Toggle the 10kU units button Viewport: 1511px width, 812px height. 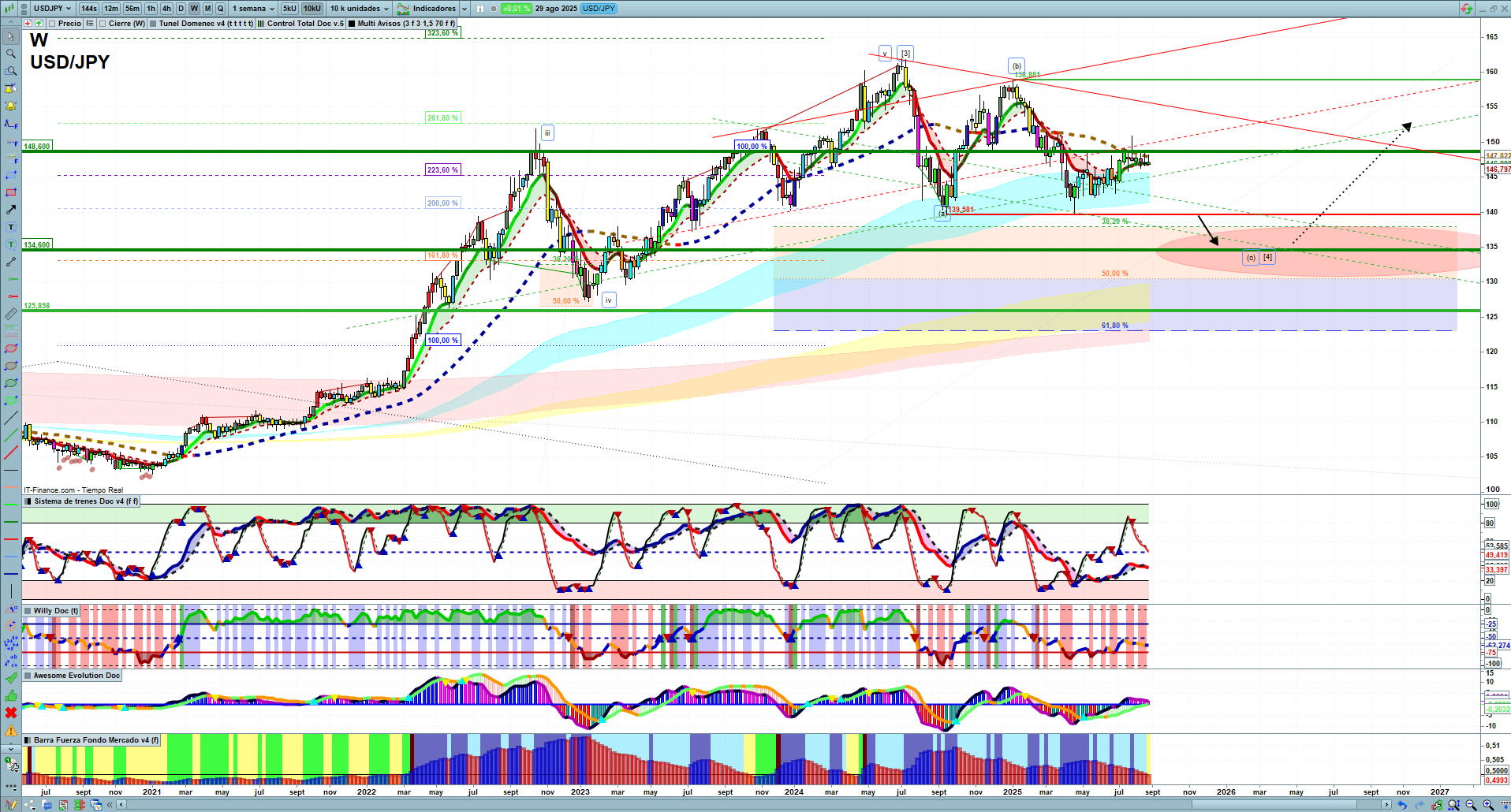coord(312,9)
